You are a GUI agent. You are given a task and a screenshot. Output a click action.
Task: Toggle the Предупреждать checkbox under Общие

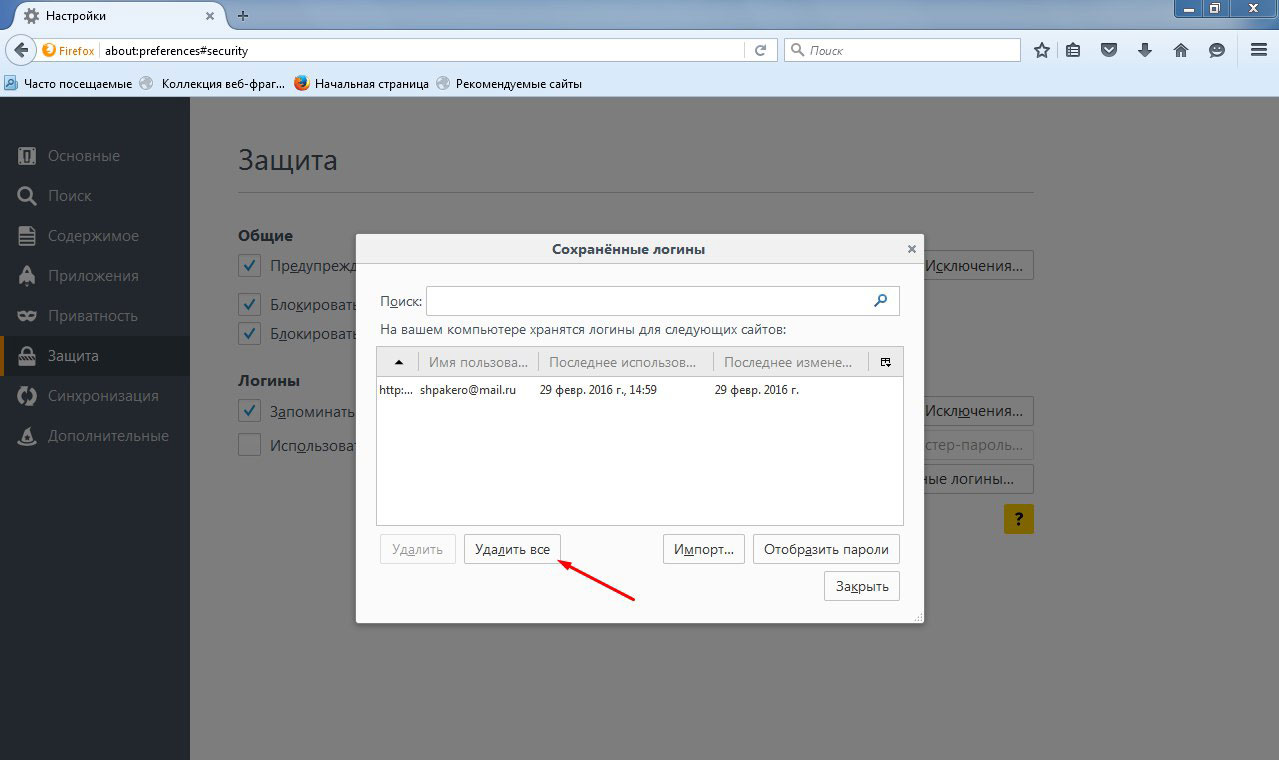(249, 266)
